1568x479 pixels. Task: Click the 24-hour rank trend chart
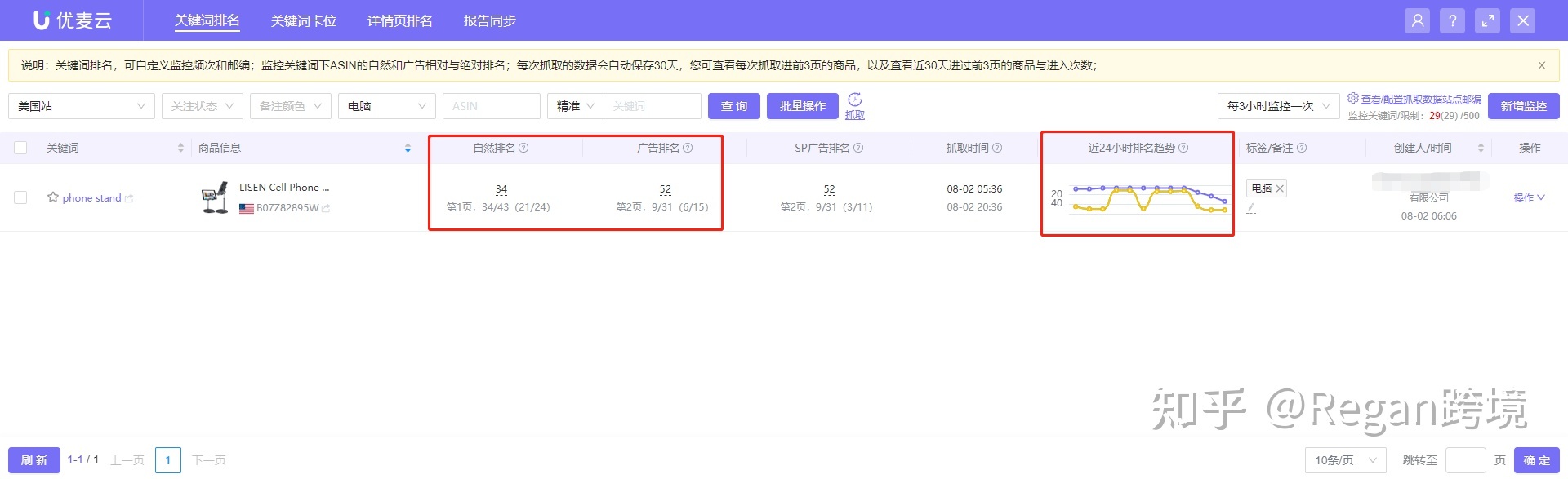(1149, 198)
